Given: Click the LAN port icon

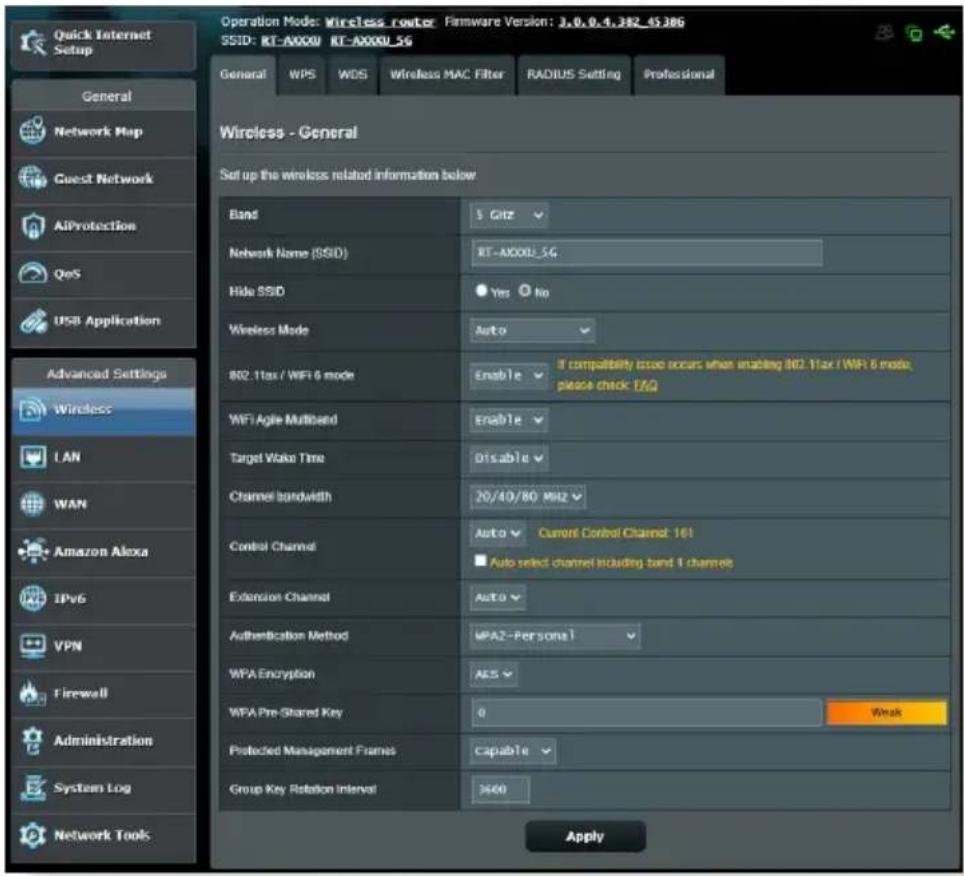Looking at the screenshot, I should 33,457.
